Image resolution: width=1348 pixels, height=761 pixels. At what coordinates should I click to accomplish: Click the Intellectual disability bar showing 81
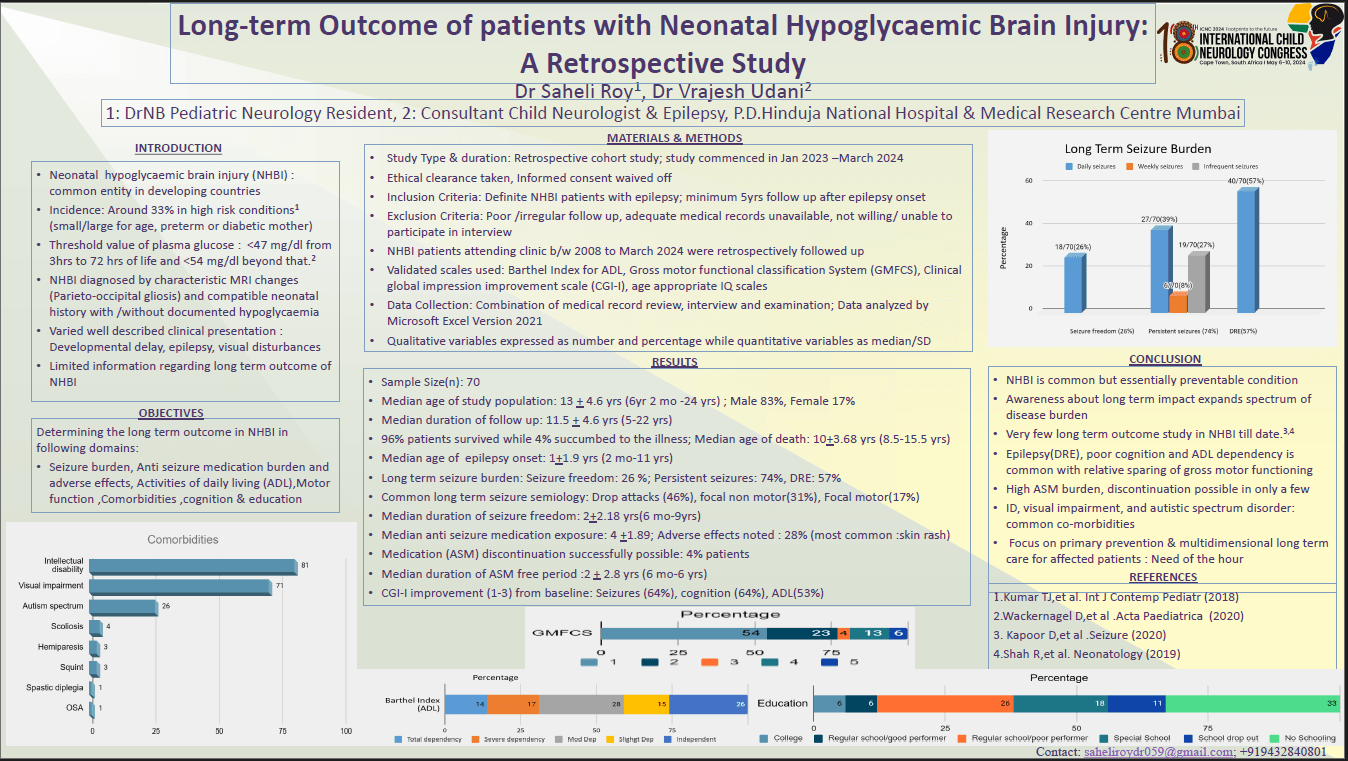coord(194,566)
